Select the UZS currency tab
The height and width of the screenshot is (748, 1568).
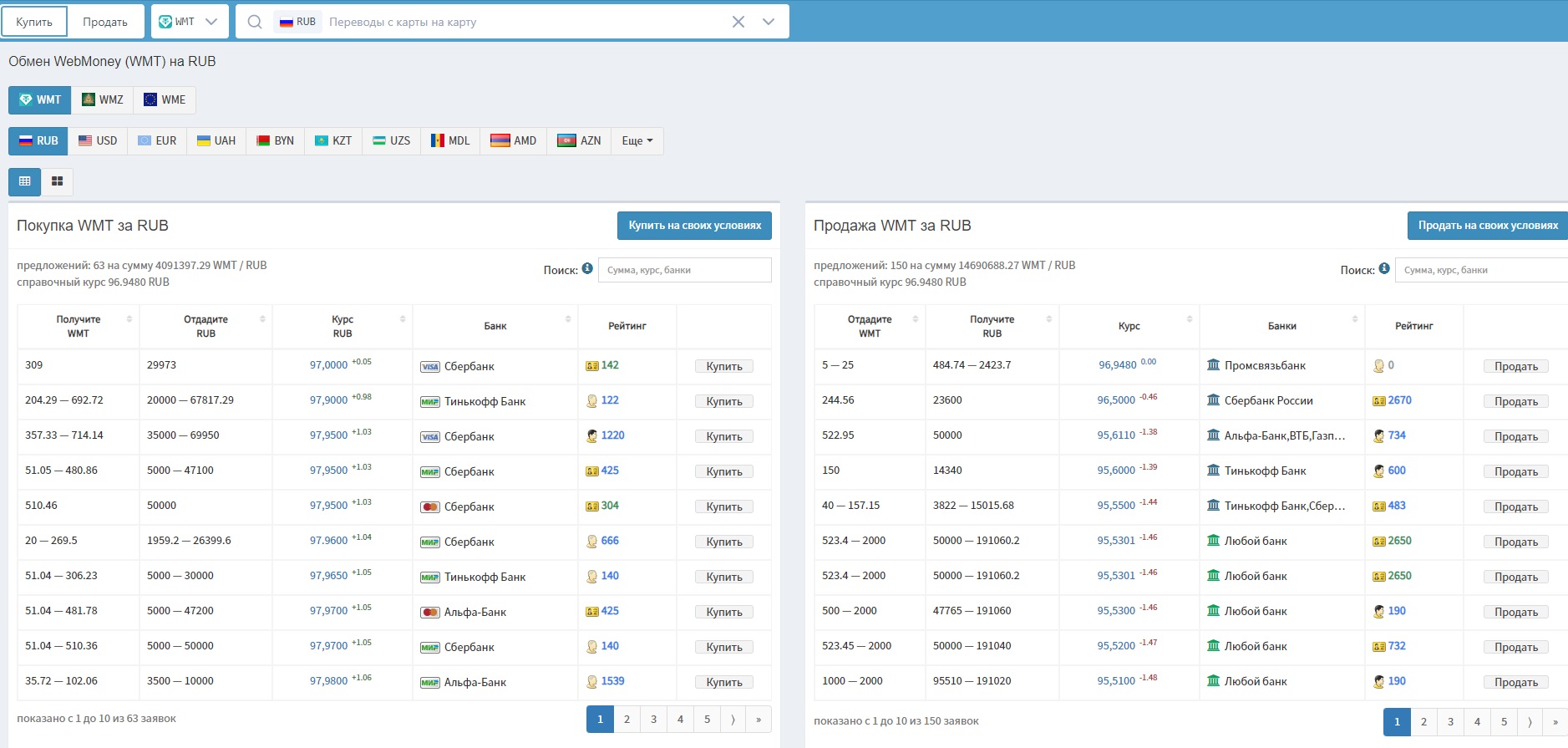click(x=392, y=140)
